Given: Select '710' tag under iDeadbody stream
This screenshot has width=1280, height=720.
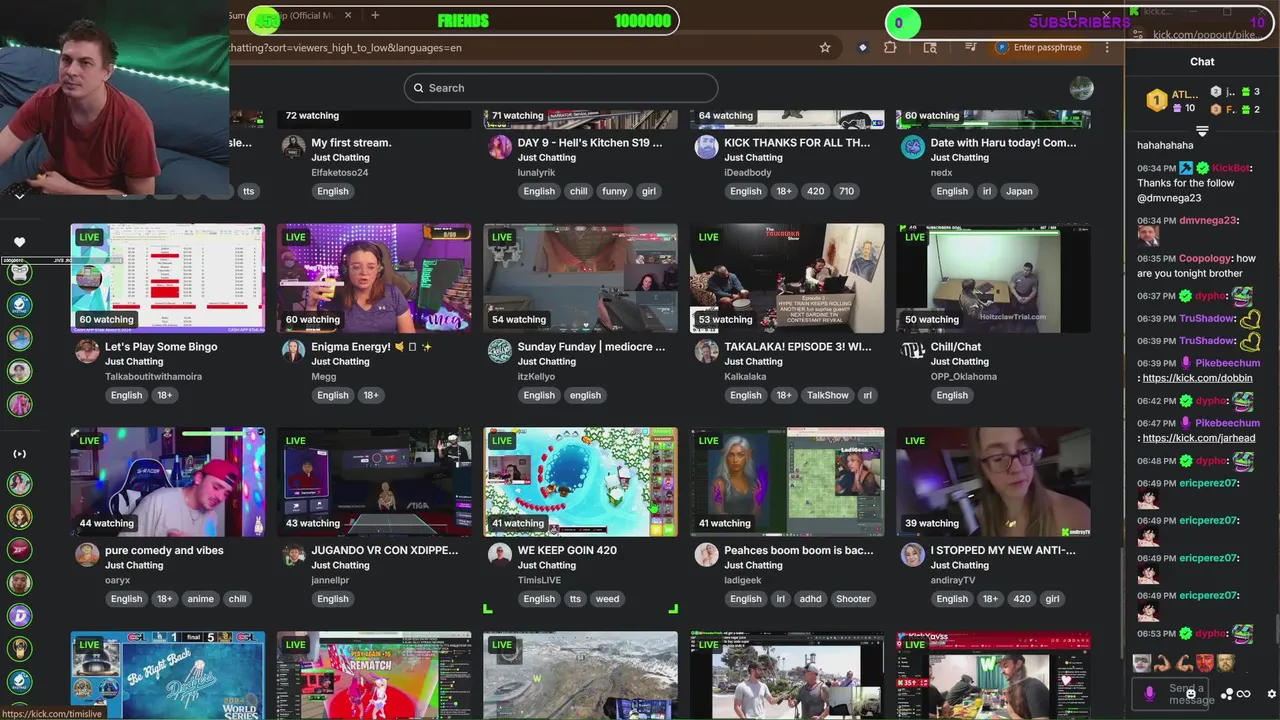Looking at the screenshot, I should pyautogui.click(x=846, y=191).
